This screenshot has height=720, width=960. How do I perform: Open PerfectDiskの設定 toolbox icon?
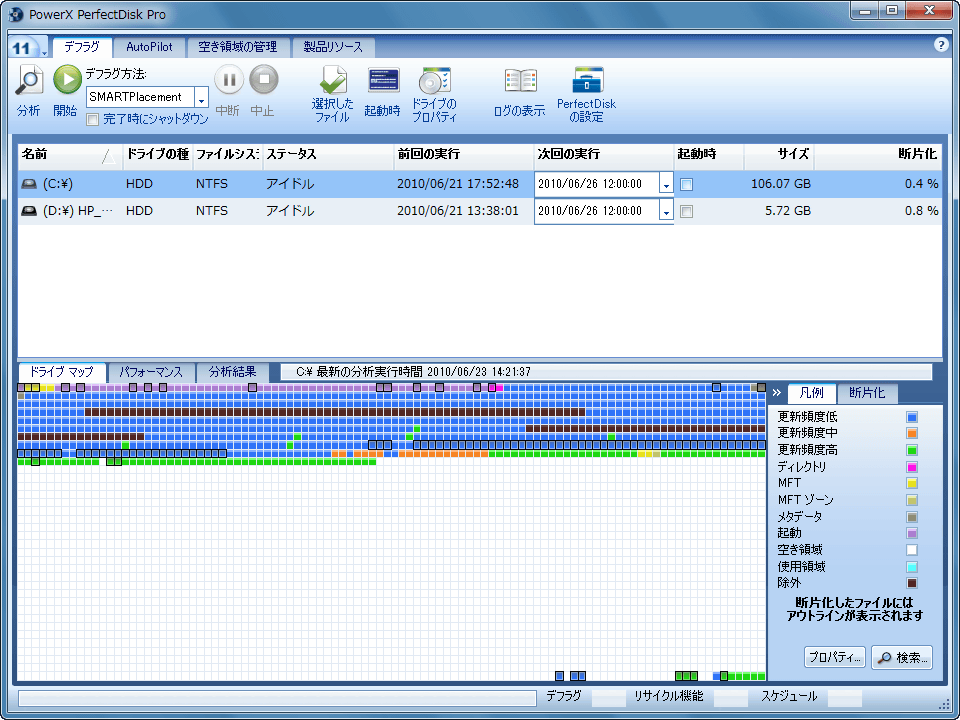(x=588, y=80)
